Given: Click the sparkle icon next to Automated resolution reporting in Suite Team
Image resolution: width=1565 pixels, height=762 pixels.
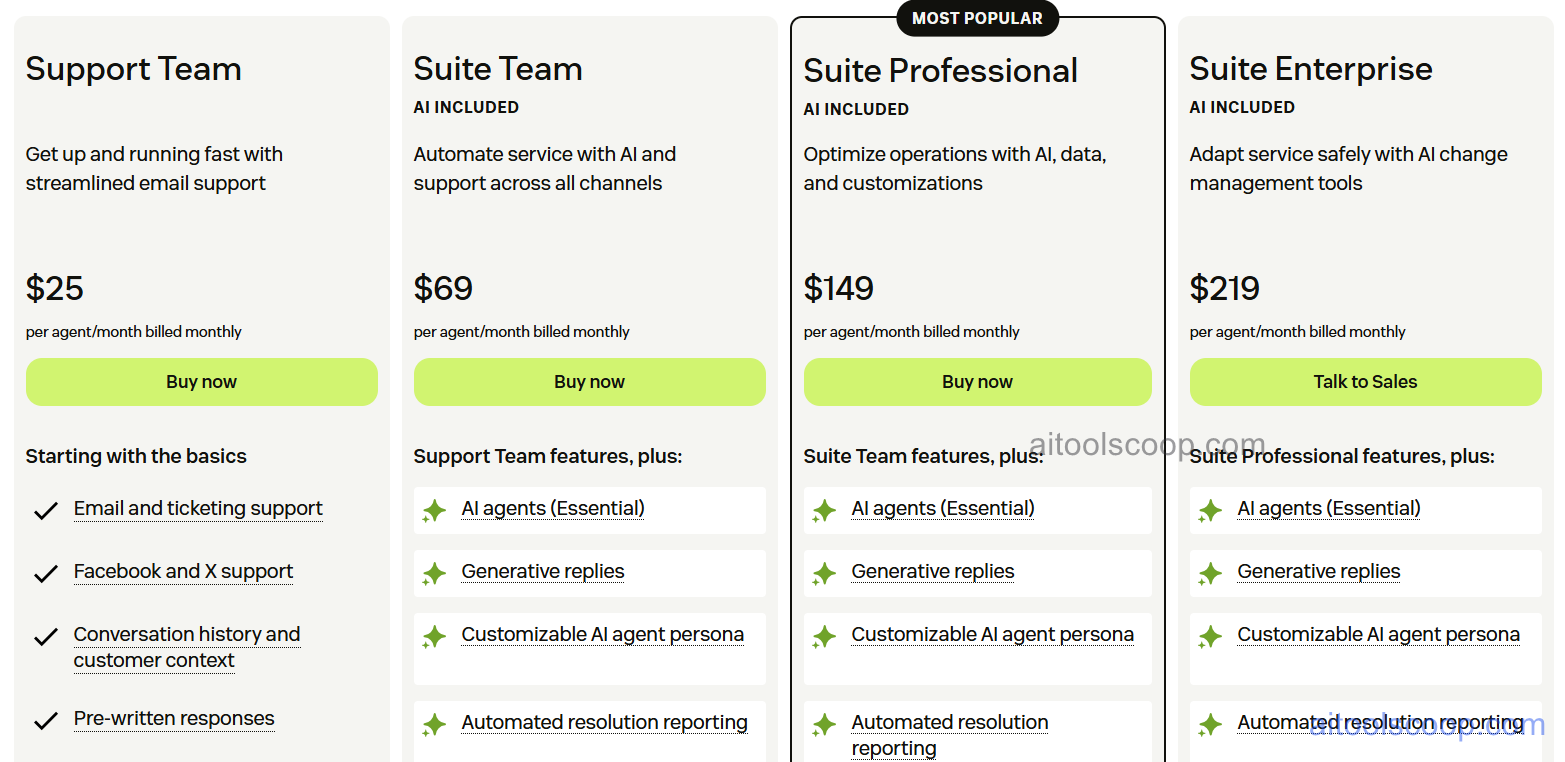Looking at the screenshot, I should [x=434, y=724].
